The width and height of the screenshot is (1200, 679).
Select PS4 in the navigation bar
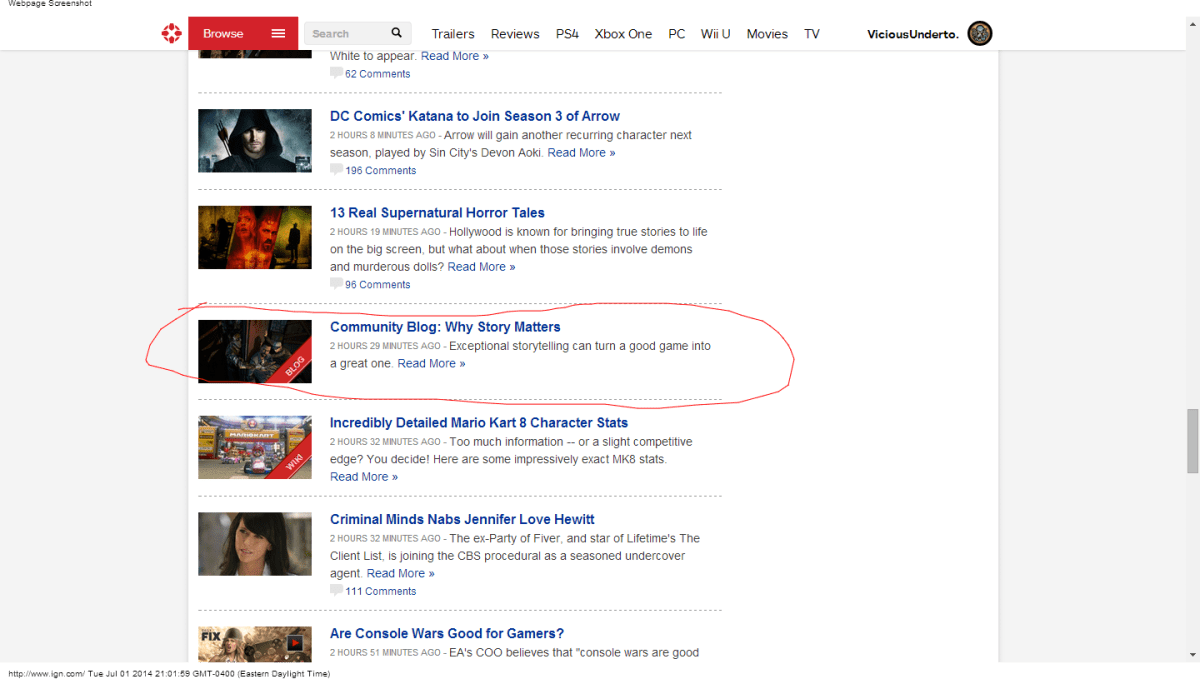click(567, 34)
